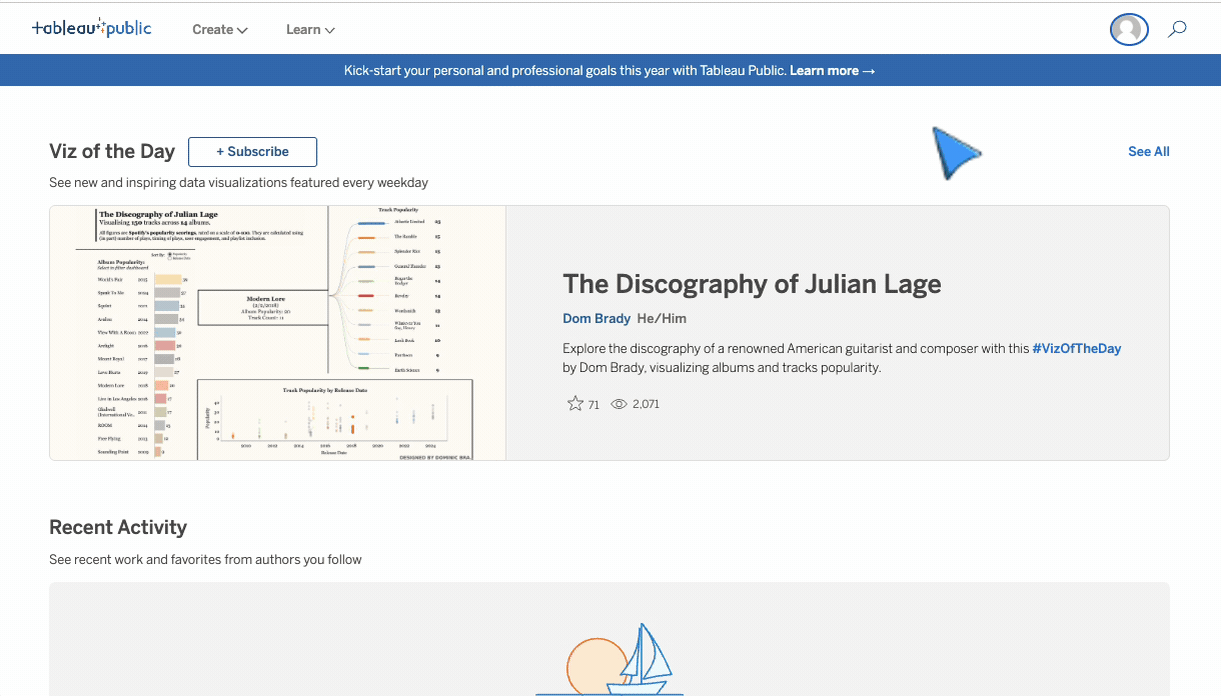Click the Viz of the Day heading

click(x=112, y=152)
